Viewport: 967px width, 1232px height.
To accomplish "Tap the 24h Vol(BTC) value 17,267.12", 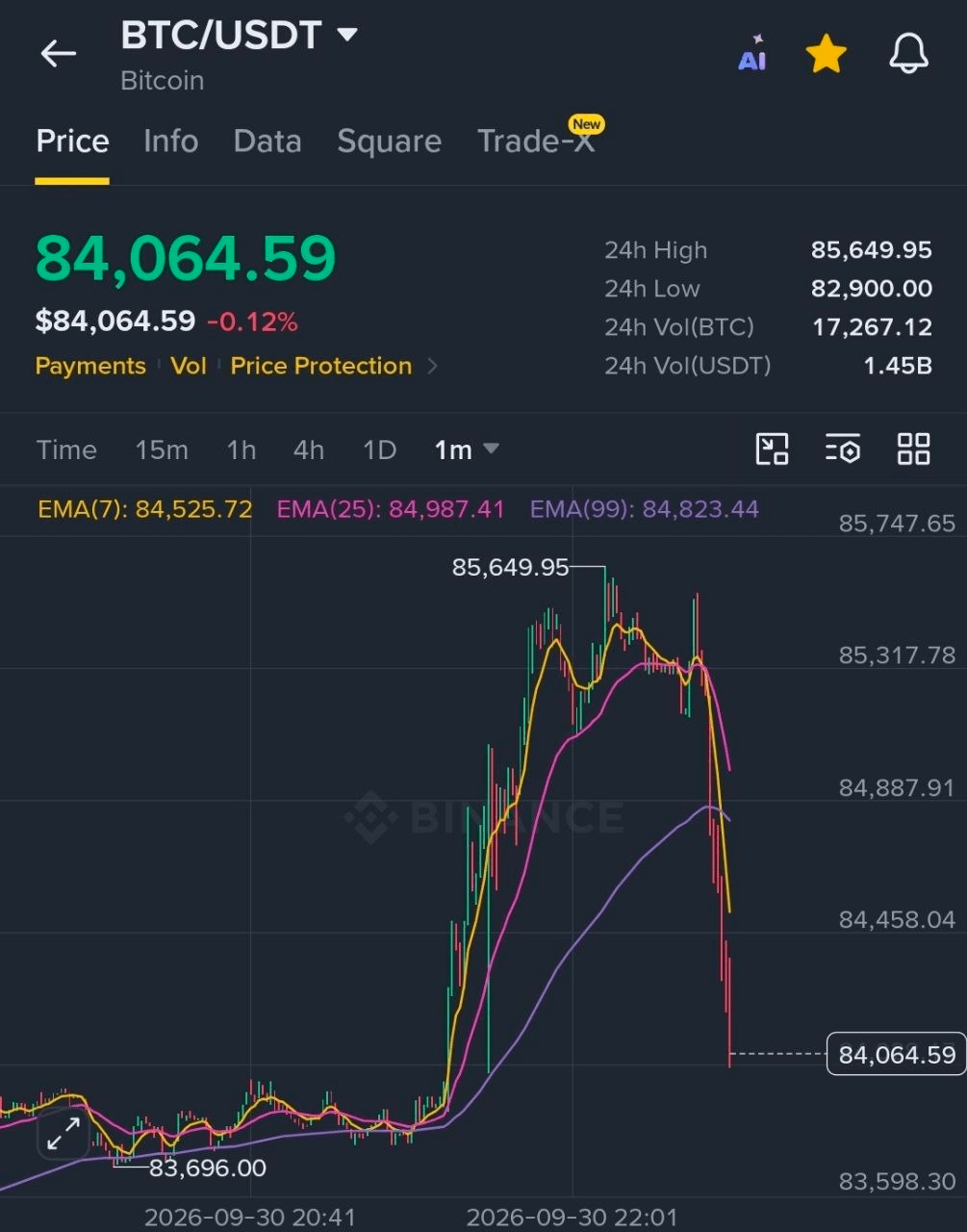I will point(873,327).
